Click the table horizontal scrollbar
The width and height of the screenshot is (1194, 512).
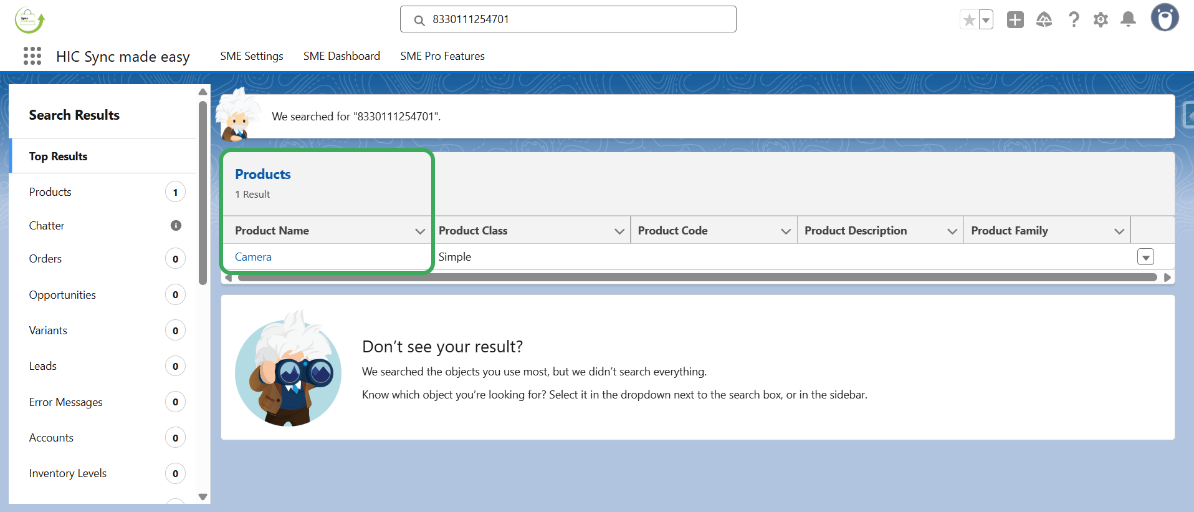(697, 277)
